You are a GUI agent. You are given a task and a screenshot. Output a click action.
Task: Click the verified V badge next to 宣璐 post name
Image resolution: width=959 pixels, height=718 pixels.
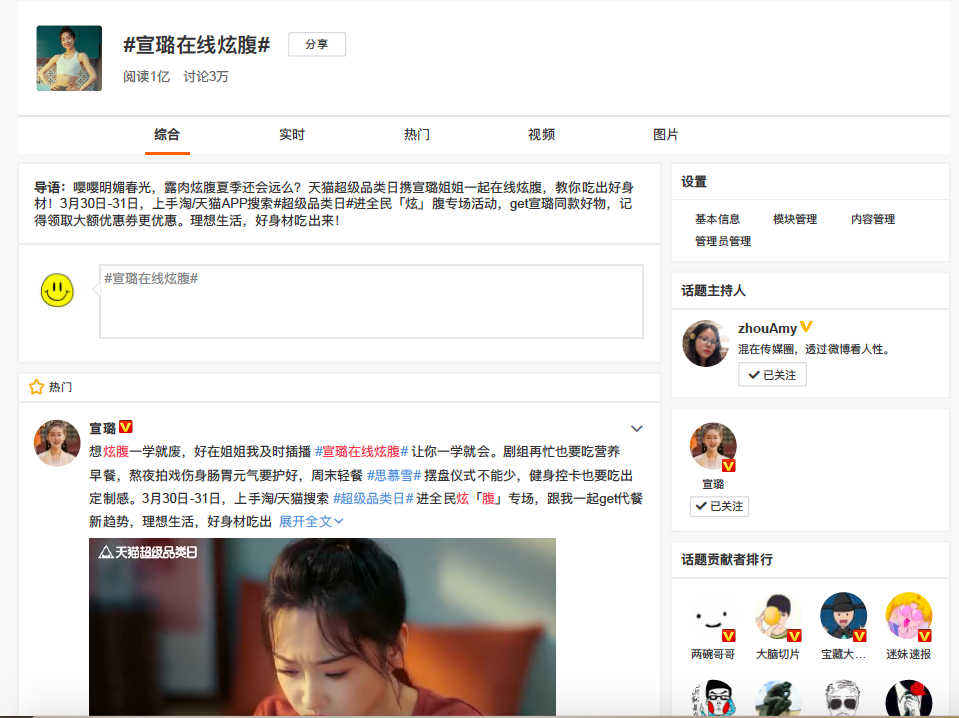pos(126,427)
